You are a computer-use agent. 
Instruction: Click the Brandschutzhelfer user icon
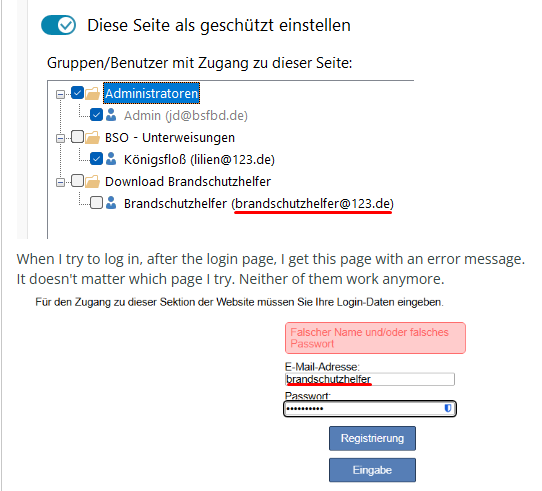point(111,203)
